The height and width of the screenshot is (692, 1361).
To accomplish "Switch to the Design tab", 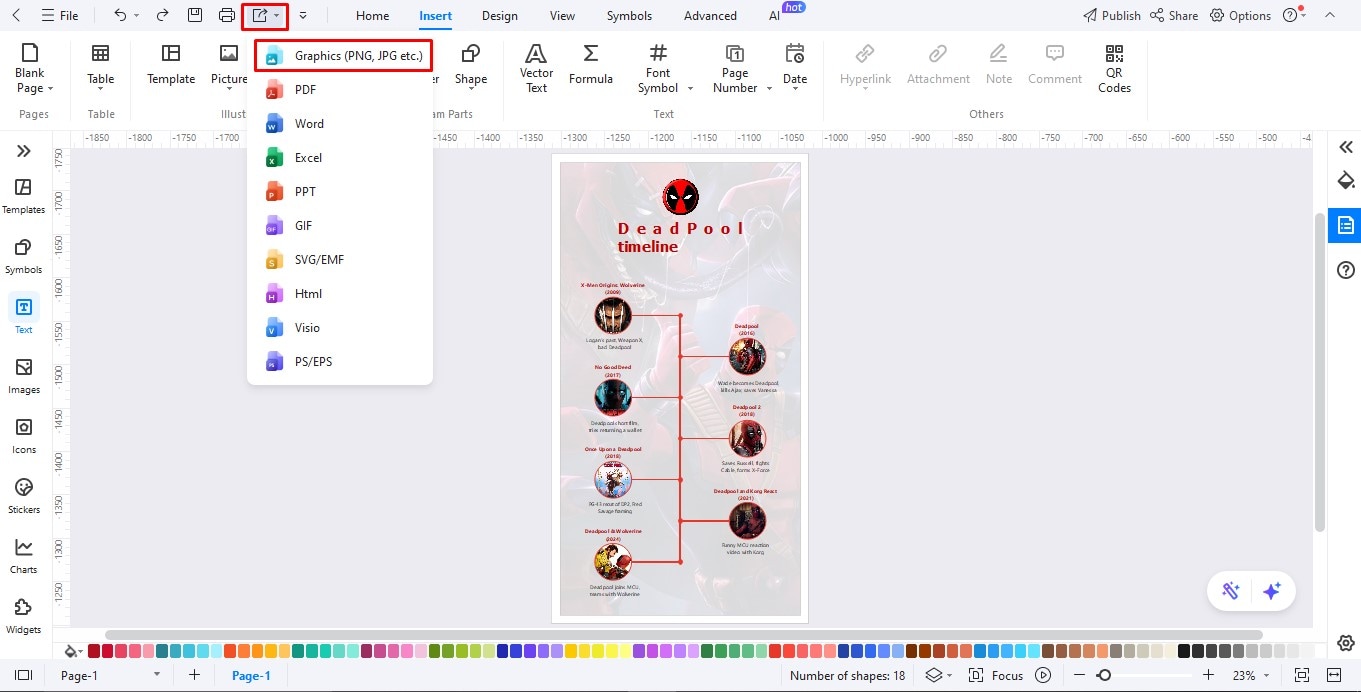I will pyautogui.click(x=500, y=16).
